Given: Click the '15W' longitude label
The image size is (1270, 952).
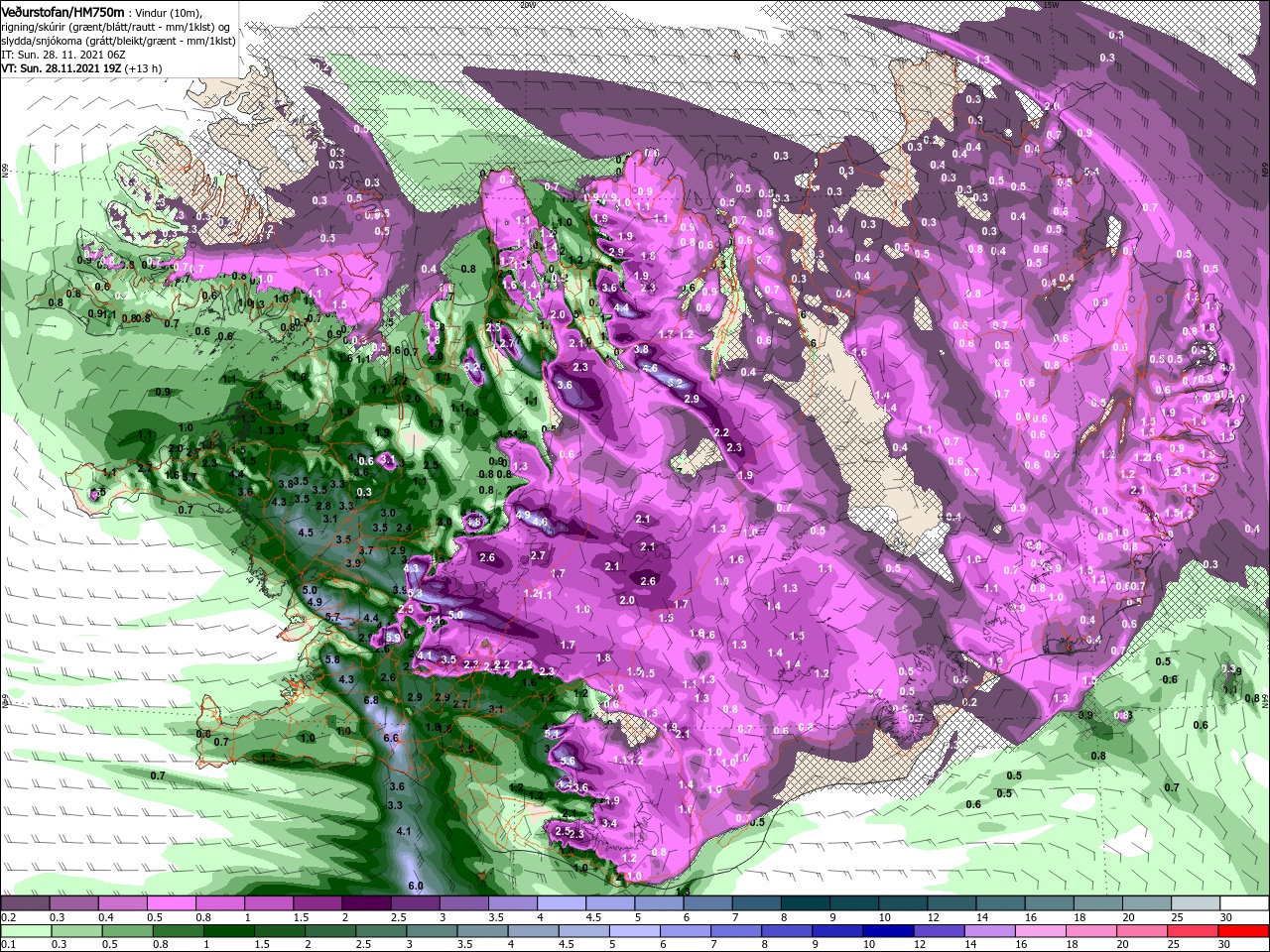Looking at the screenshot, I should [x=1050, y=4].
